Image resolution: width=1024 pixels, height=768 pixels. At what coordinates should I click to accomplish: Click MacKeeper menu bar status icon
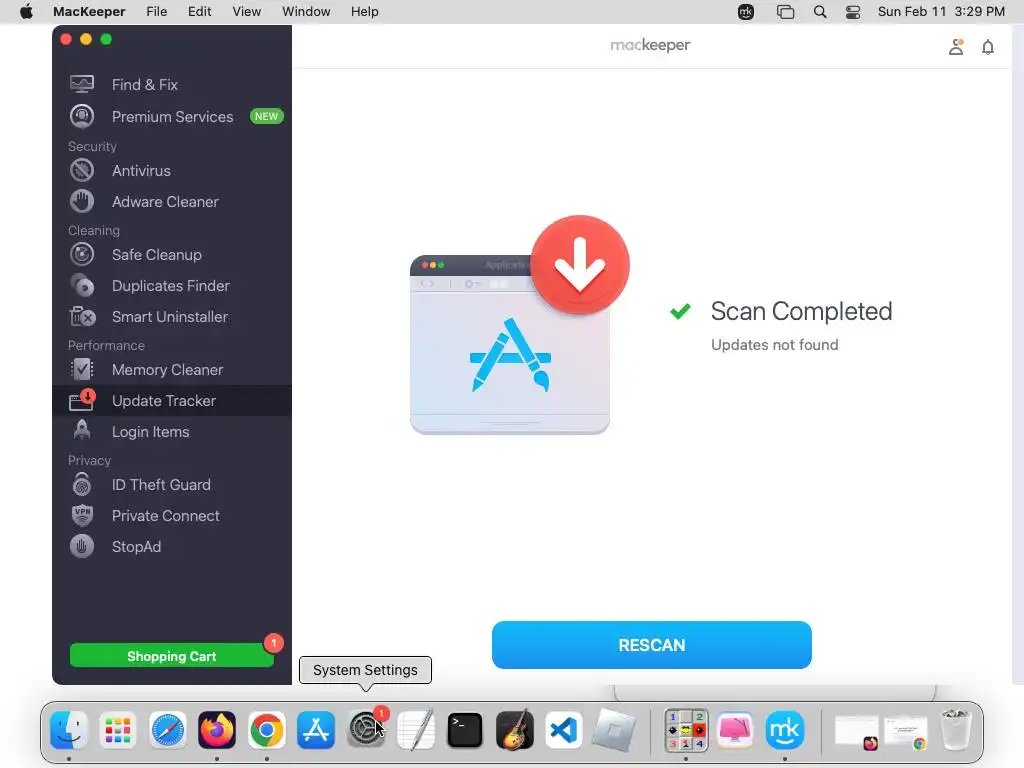[x=746, y=12]
